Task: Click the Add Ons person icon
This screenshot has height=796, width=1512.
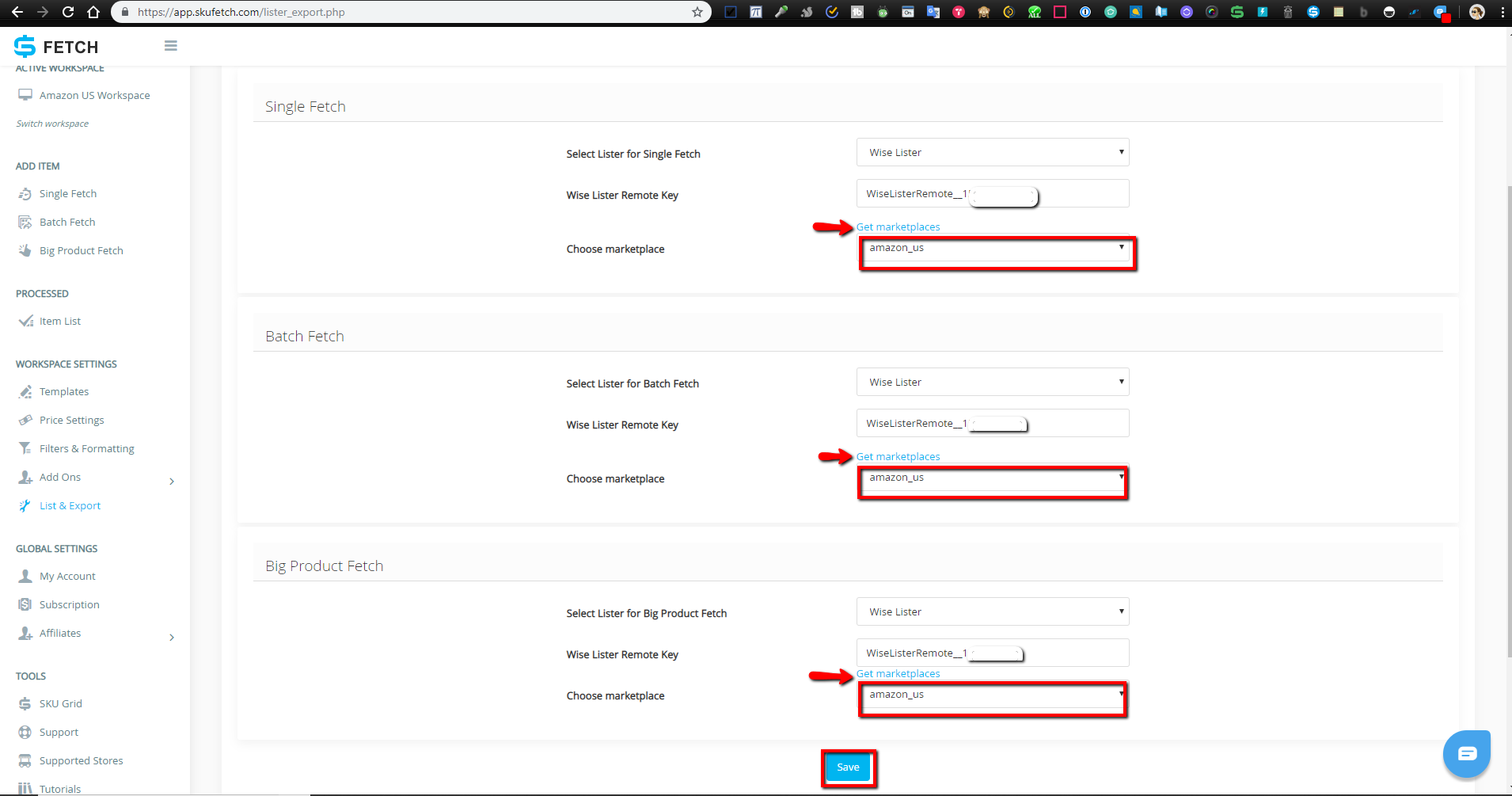Action: 25,478
